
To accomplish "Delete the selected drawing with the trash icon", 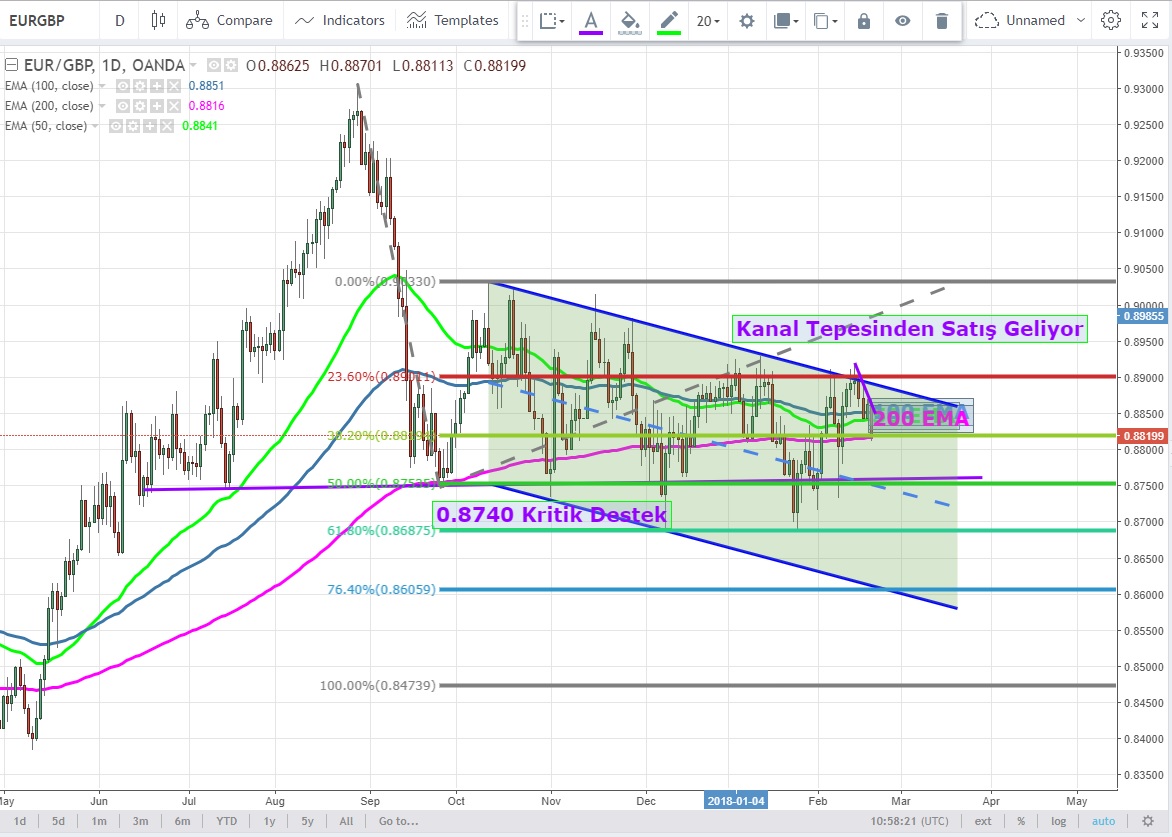I will click(x=942, y=21).
